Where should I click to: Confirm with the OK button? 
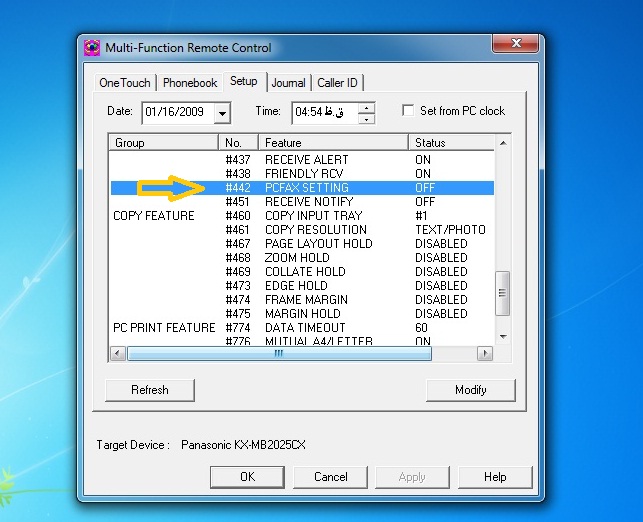coord(248,477)
